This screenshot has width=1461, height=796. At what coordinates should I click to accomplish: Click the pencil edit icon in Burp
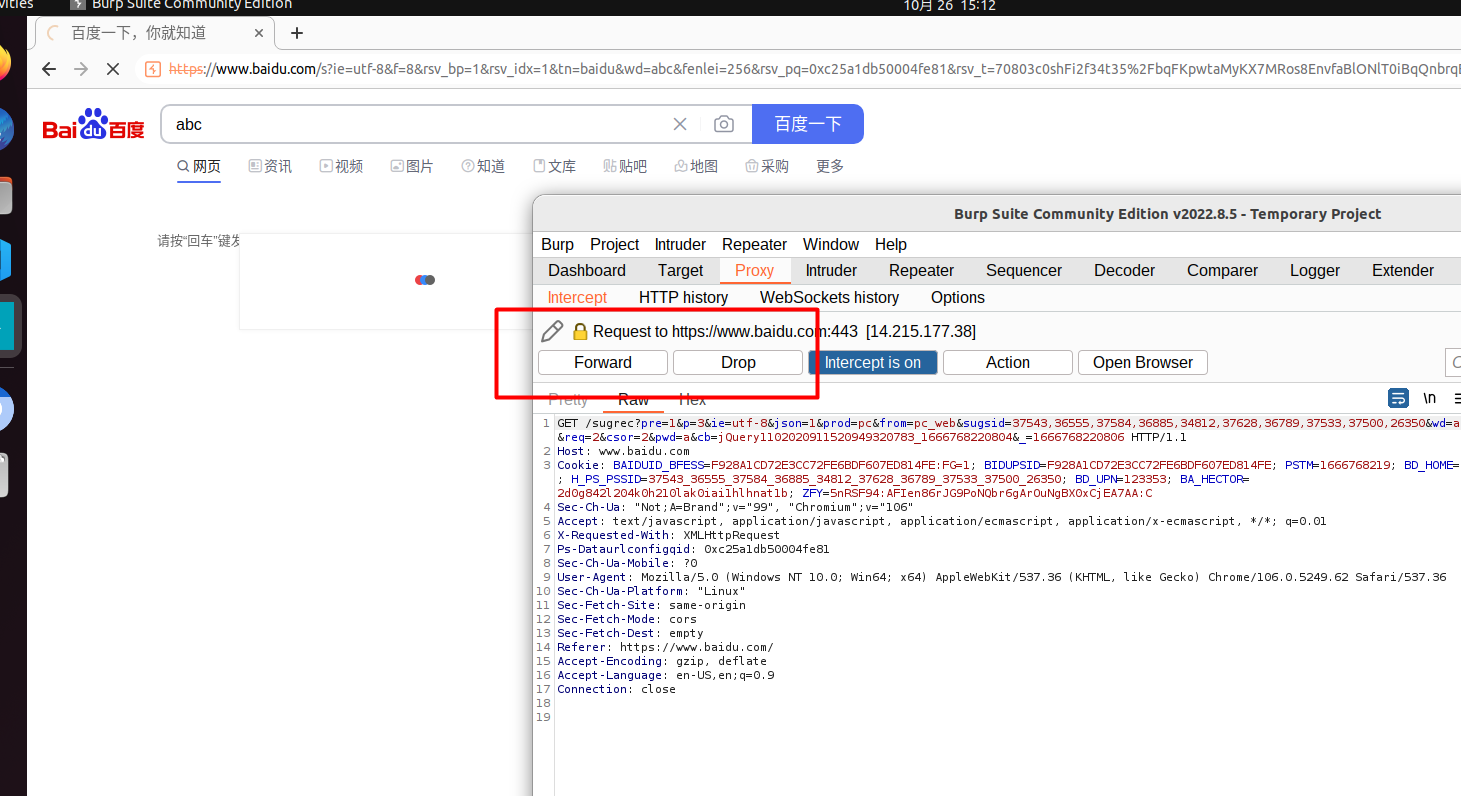click(552, 331)
